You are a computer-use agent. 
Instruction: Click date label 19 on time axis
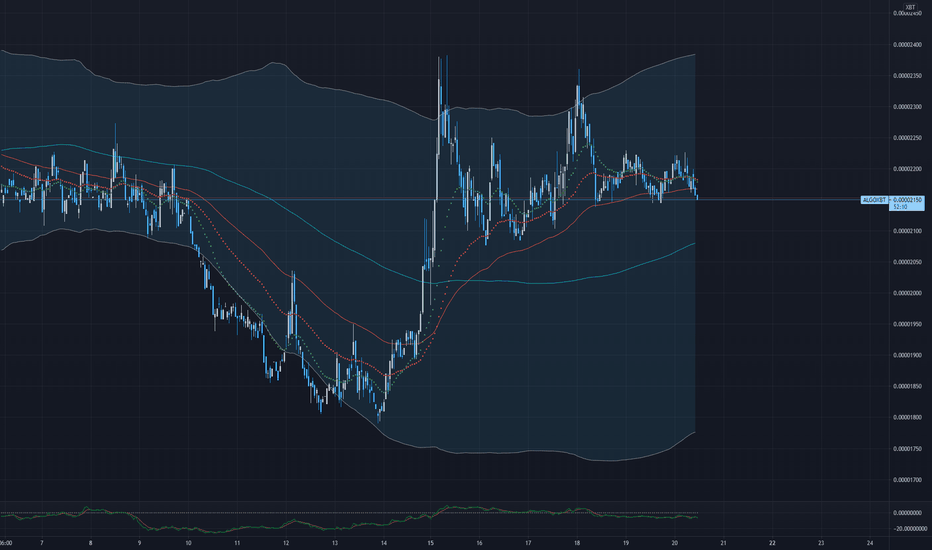(x=625, y=543)
